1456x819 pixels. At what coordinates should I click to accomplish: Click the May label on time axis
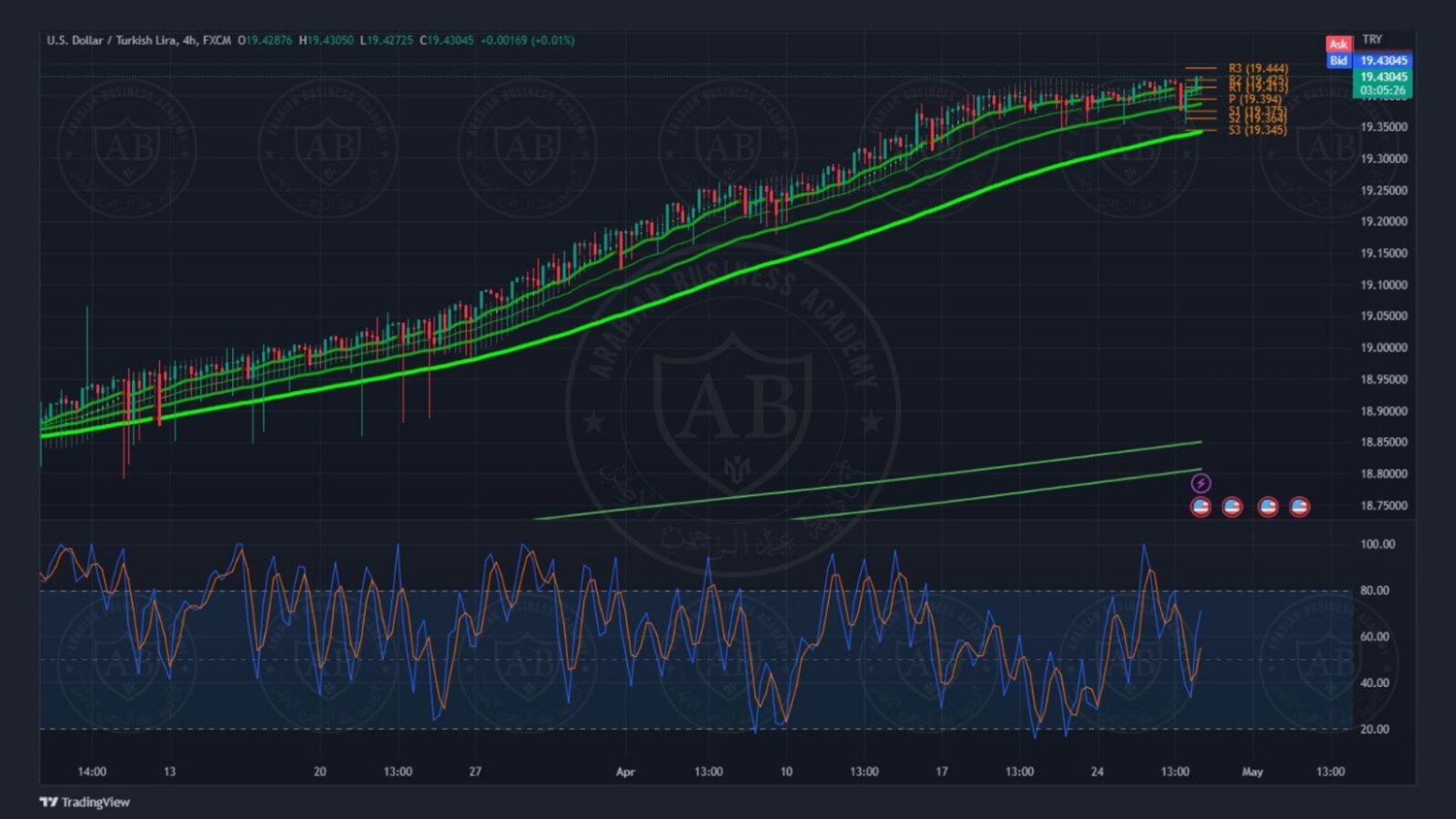coord(1253,772)
